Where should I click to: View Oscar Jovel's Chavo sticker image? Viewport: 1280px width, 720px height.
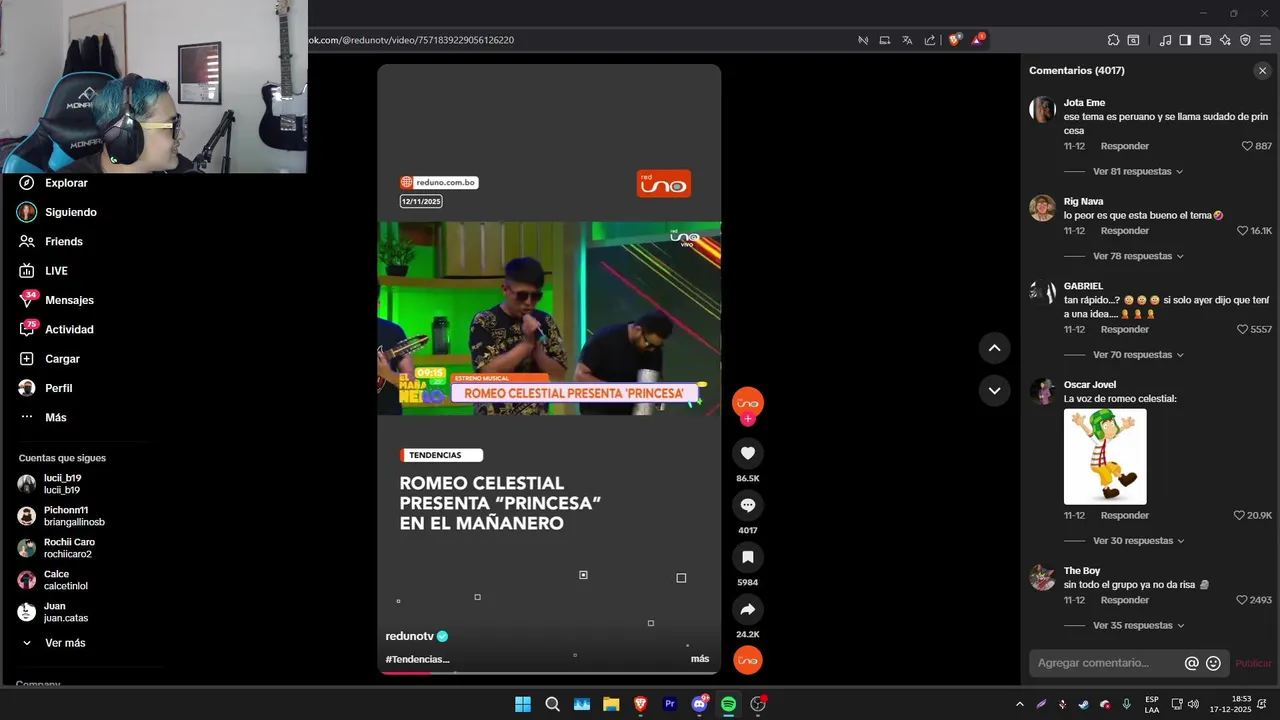(x=1105, y=457)
